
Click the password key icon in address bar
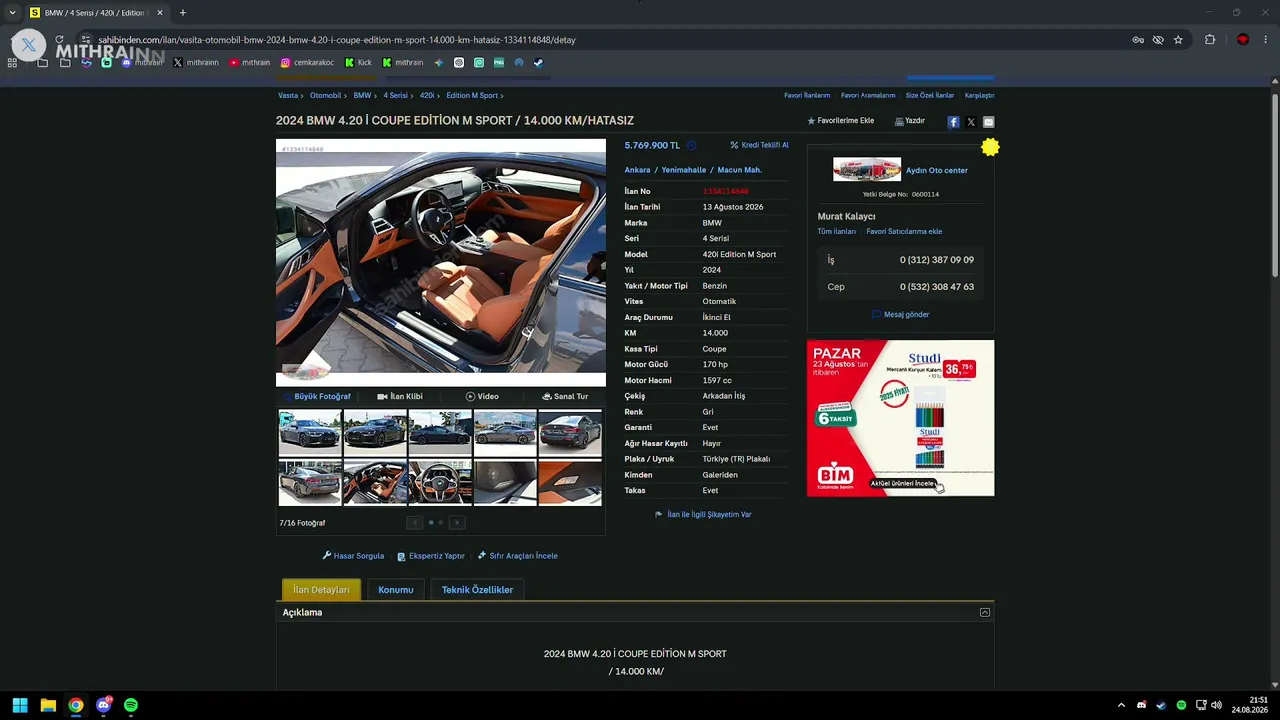[x=1138, y=40]
